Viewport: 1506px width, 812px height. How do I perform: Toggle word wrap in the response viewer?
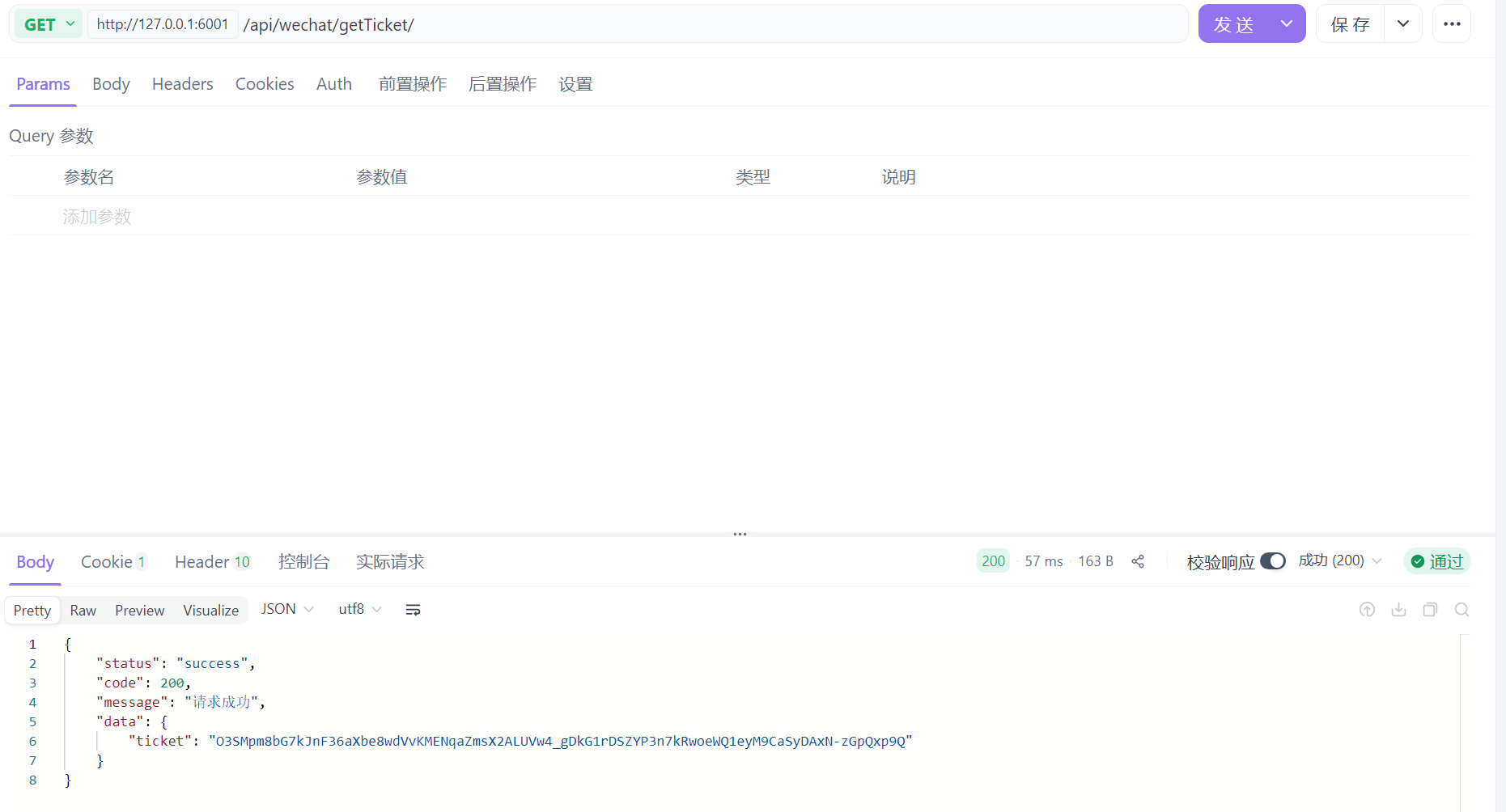pos(413,609)
